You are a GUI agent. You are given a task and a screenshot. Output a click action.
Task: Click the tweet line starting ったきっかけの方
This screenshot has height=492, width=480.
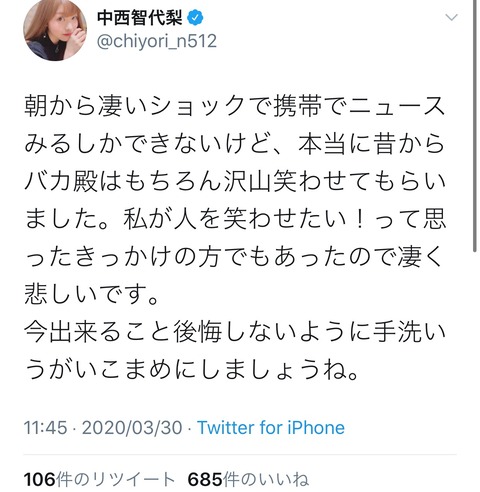[233, 257]
